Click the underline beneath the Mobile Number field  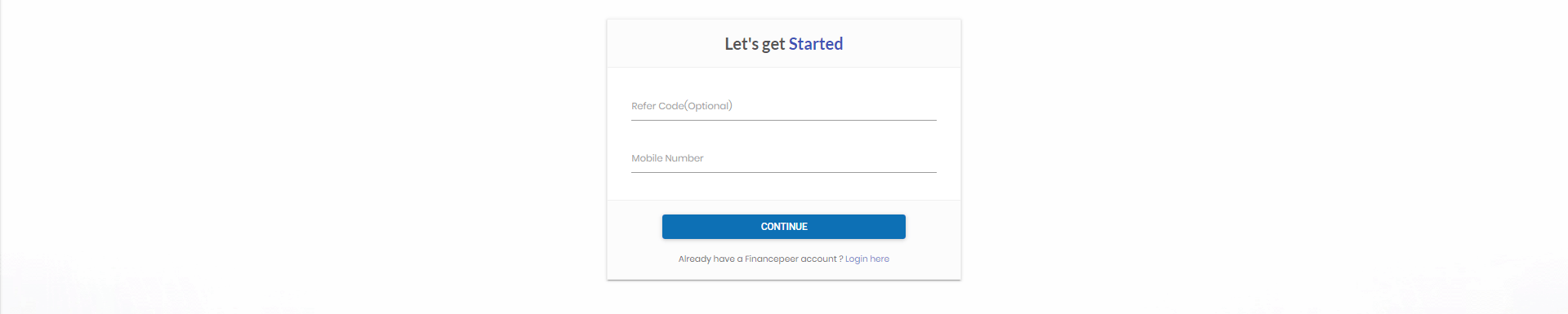783,172
